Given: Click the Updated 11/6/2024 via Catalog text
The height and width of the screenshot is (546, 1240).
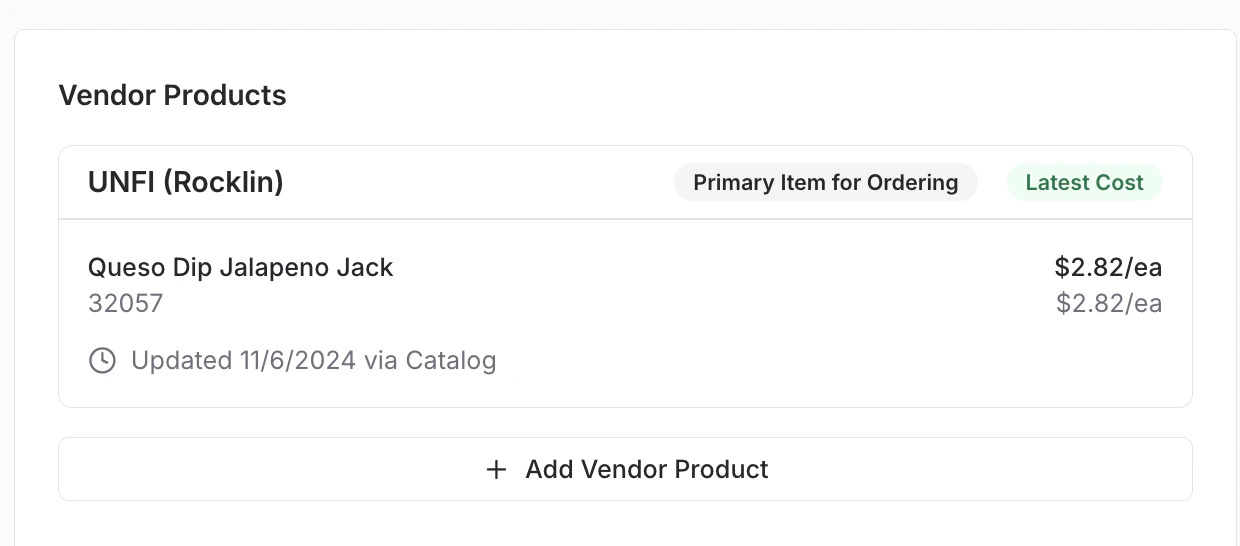Looking at the screenshot, I should (x=313, y=360).
